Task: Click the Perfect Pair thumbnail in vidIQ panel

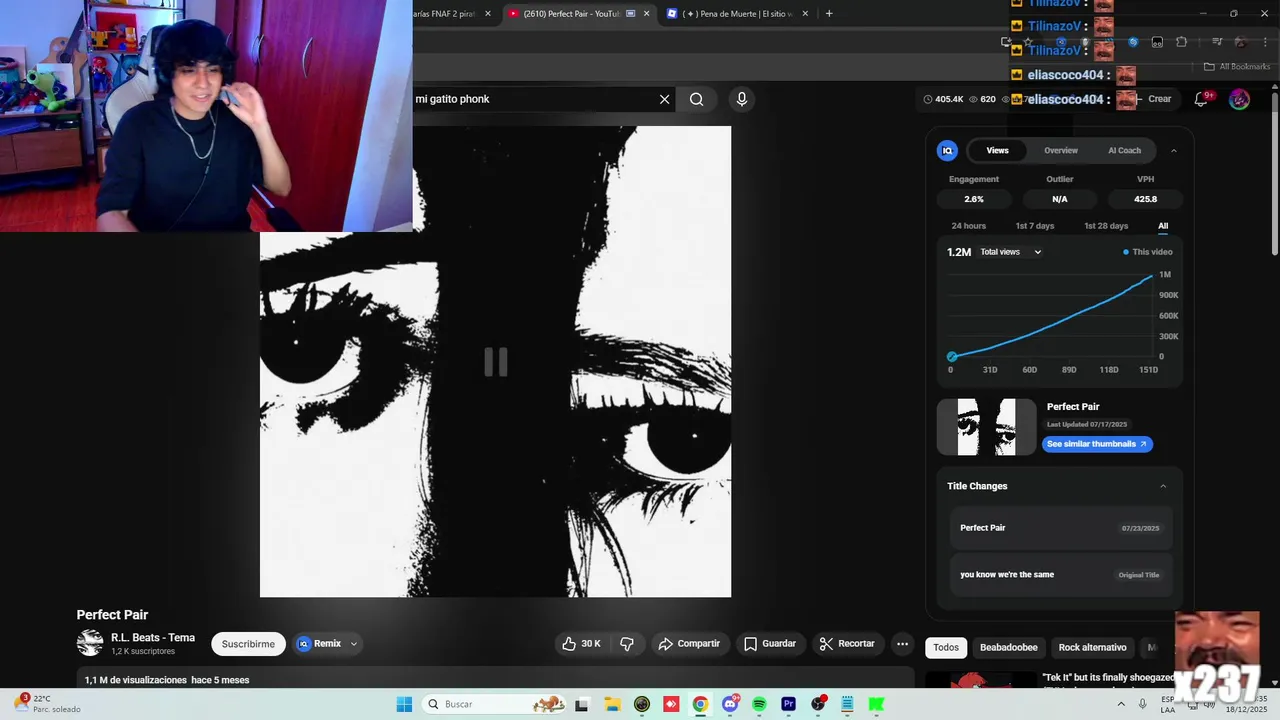Action: [986, 427]
